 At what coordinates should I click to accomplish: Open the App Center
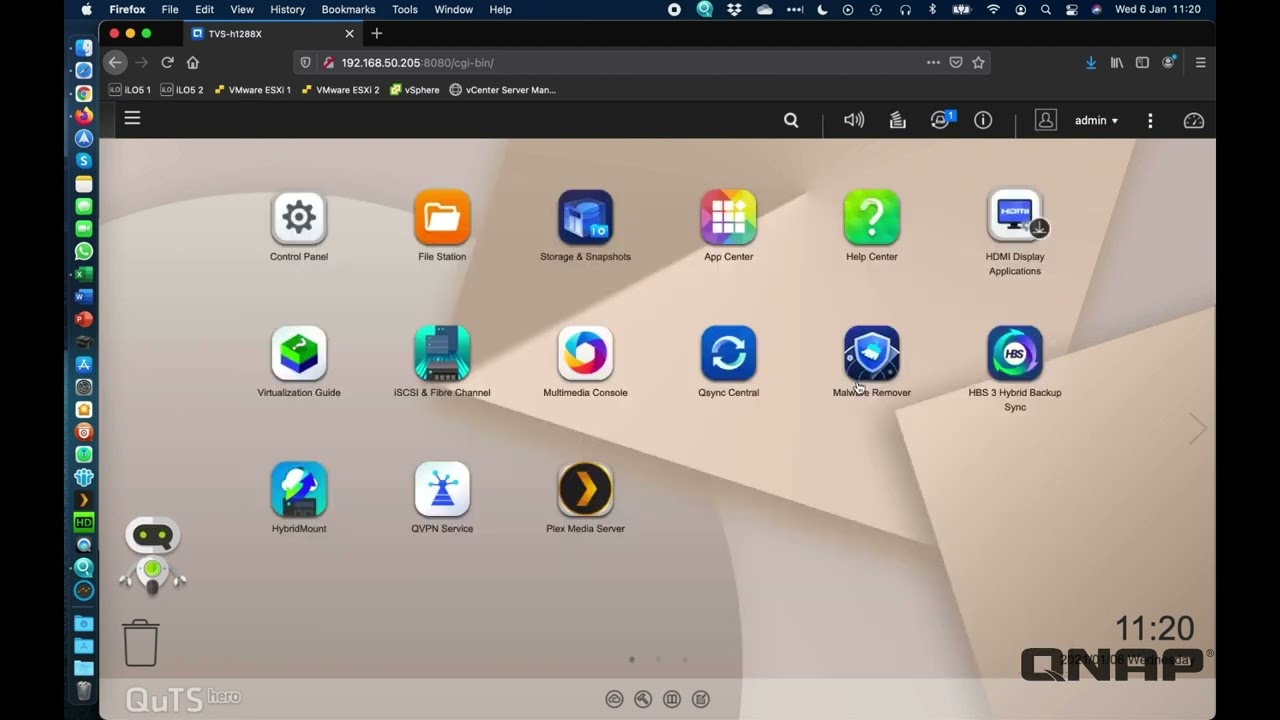[x=728, y=217]
